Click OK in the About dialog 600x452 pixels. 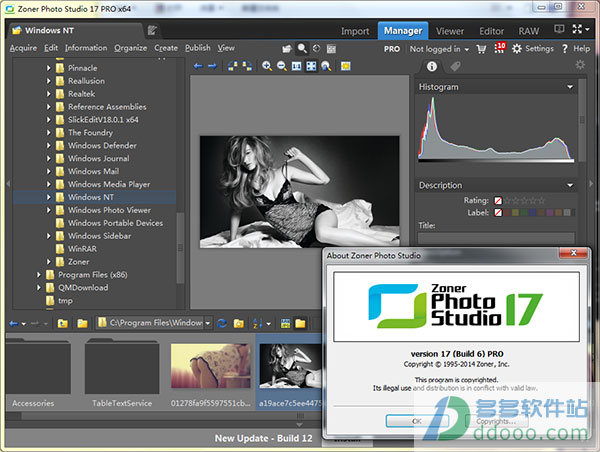tap(417, 421)
